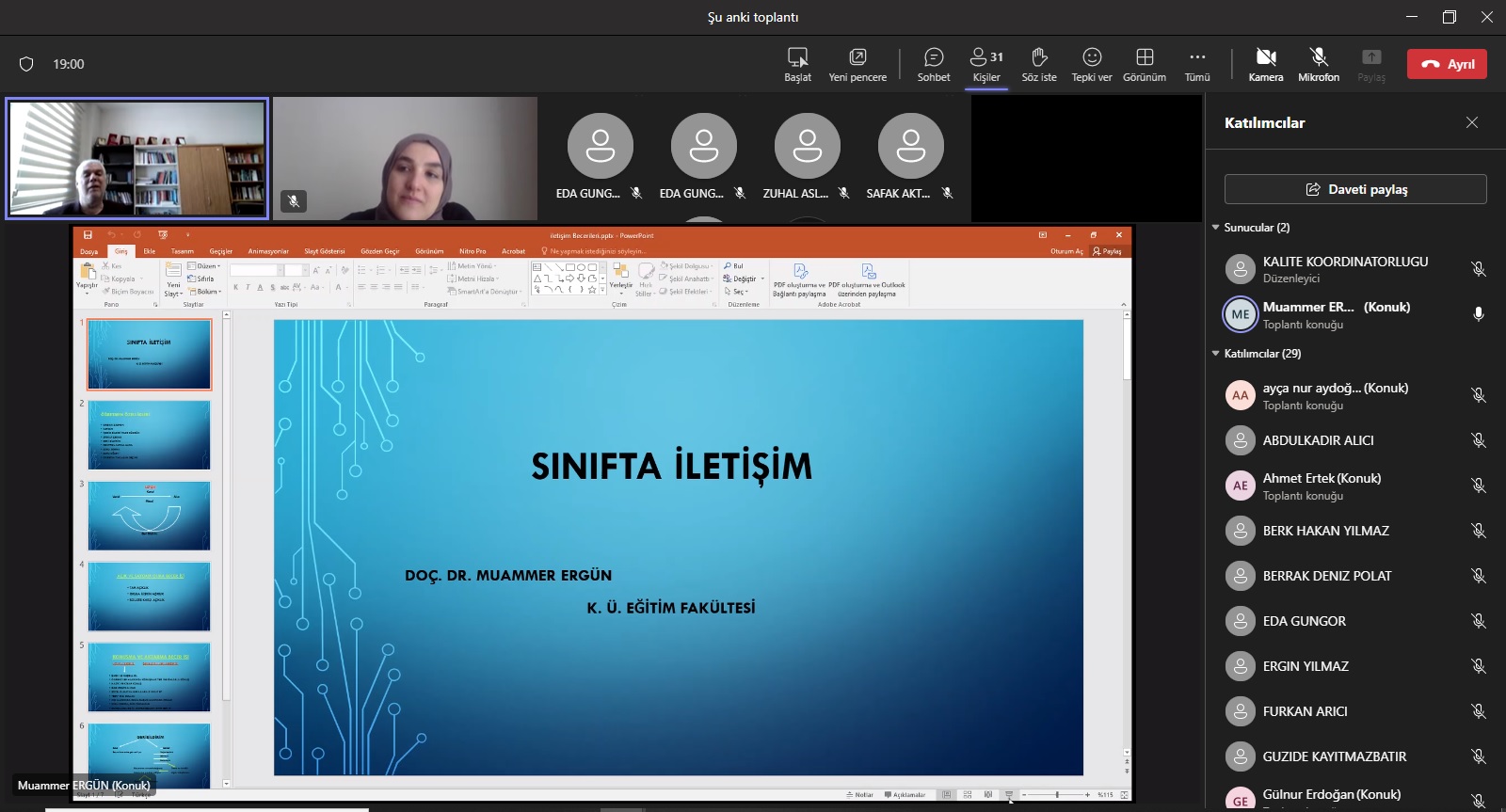Click the zoom slider in PowerPoint status bar
This screenshot has width=1506, height=812.
[1057, 795]
